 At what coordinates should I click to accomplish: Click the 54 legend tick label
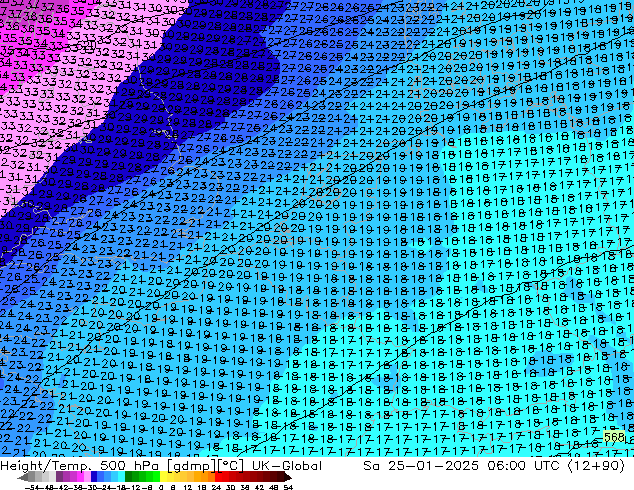click(x=288, y=487)
